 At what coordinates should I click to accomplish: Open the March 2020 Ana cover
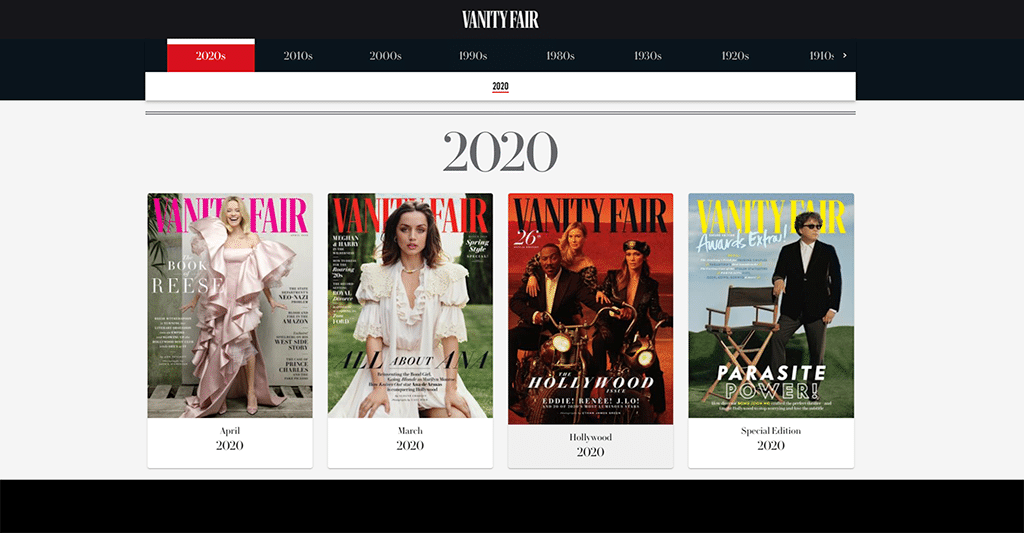click(x=410, y=305)
